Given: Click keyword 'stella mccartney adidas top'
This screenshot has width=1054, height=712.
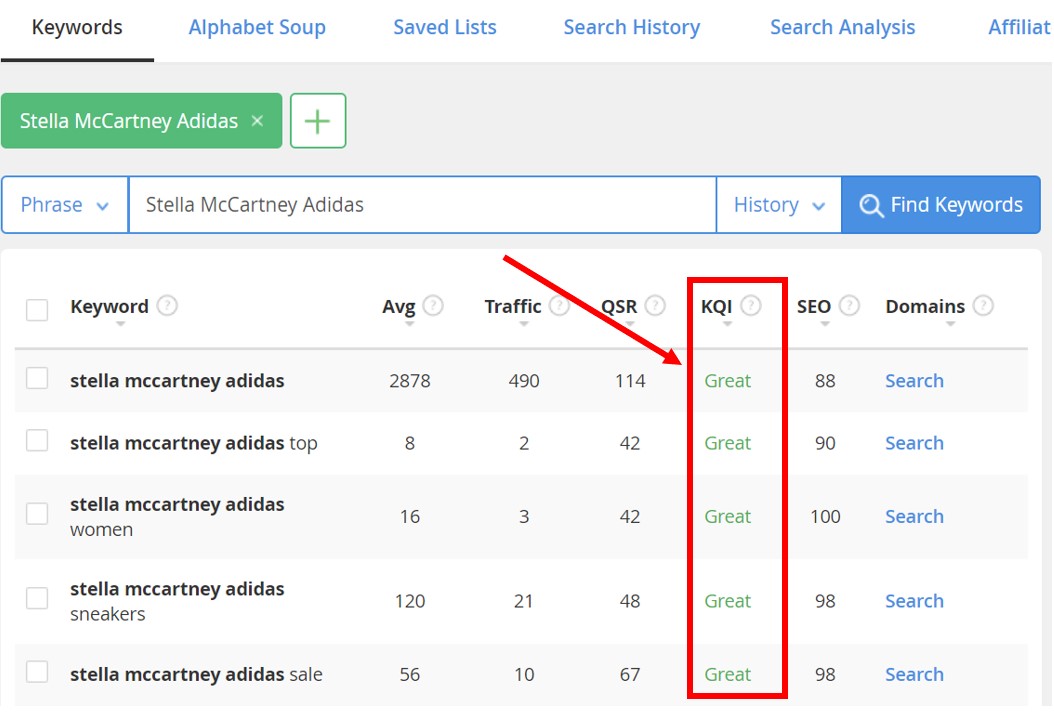Looking at the screenshot, I should point(194,443).
